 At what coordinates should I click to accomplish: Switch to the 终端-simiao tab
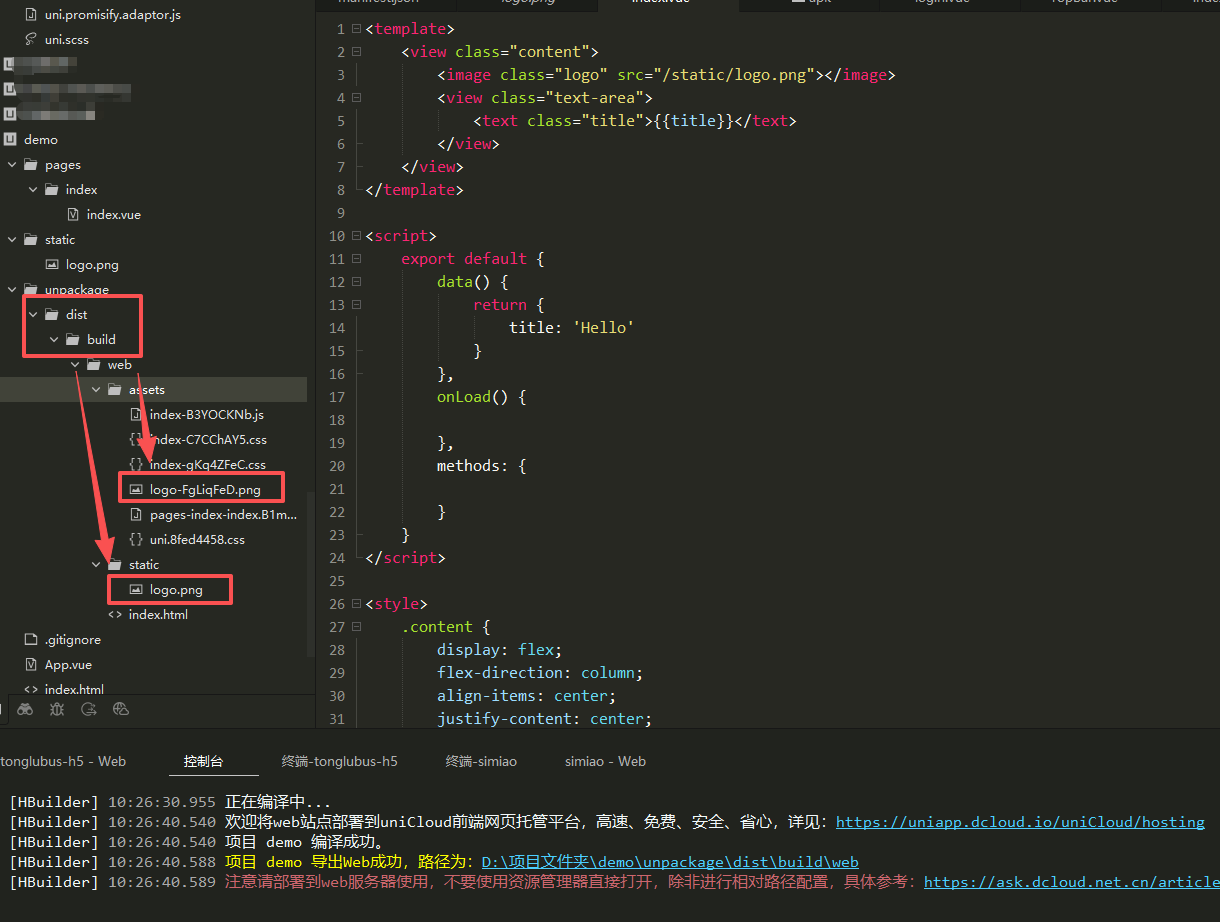tap(481, 761)
